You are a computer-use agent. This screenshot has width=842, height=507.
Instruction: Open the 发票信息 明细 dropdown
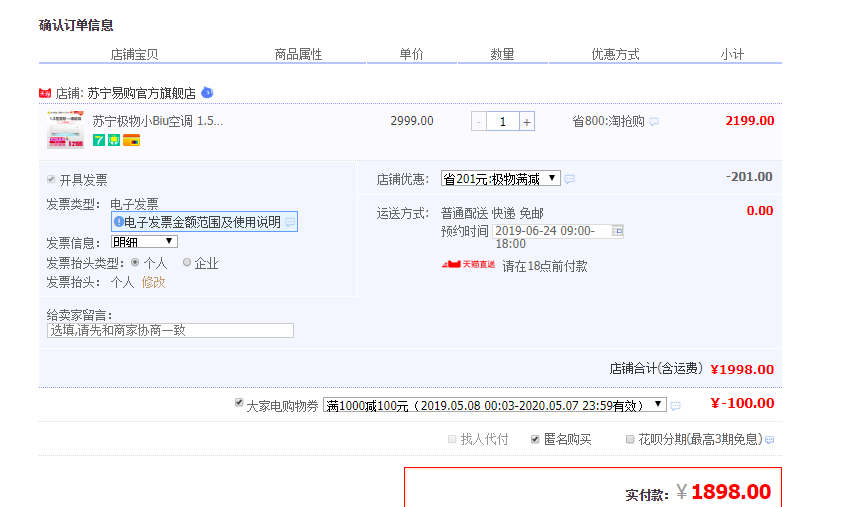pos(144,242)
